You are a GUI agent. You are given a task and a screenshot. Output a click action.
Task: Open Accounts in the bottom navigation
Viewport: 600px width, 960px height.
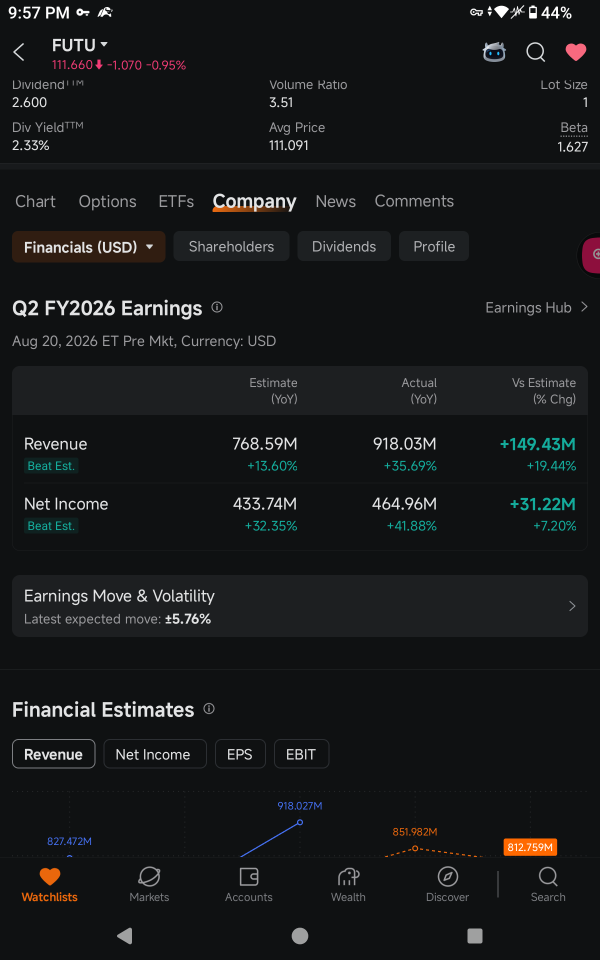(249, 885)
